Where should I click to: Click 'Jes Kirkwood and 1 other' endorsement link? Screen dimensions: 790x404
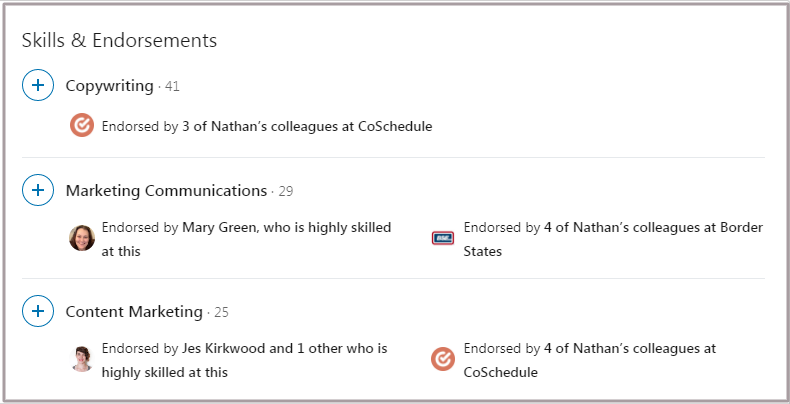244,360
